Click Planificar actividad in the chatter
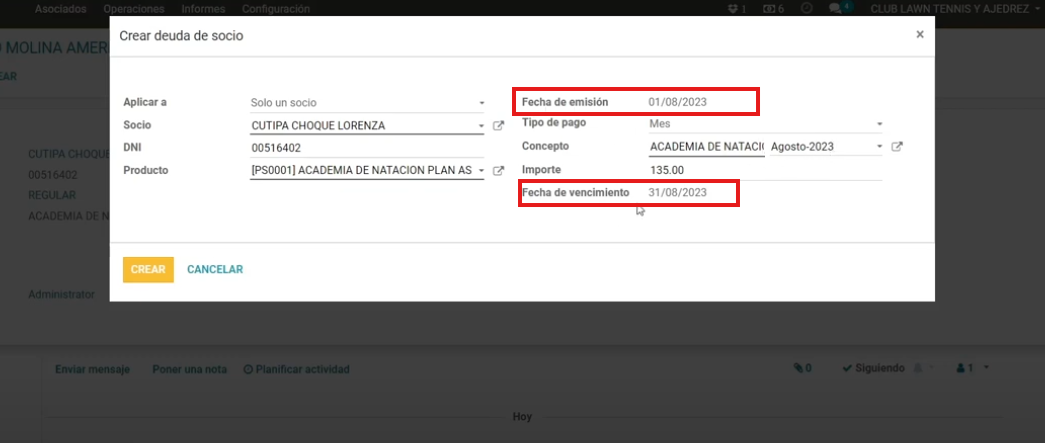This screenshot has height=443, width=1045. [297, 369]
